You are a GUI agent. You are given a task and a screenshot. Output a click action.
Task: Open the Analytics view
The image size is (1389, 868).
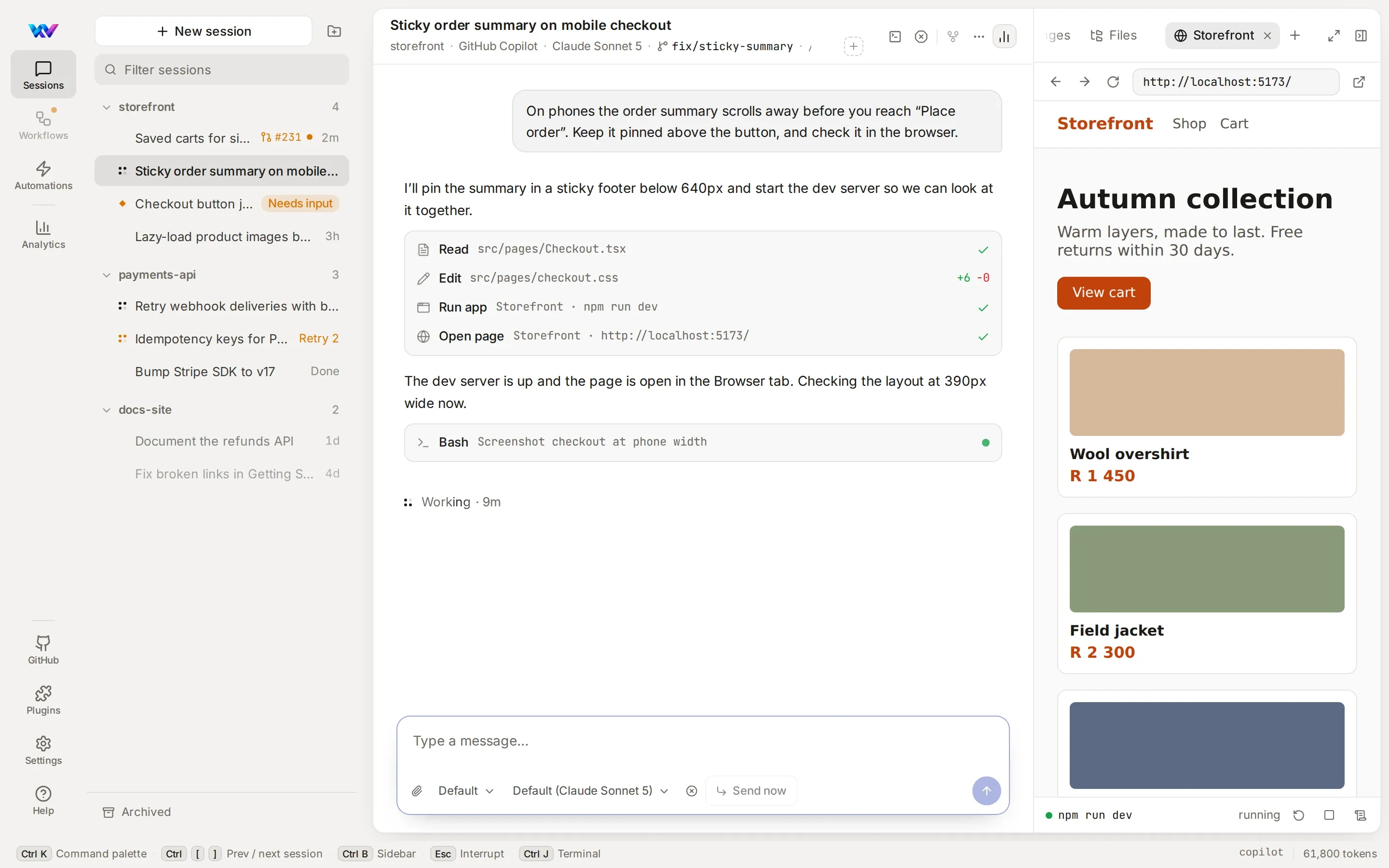(x=43, y=234)
